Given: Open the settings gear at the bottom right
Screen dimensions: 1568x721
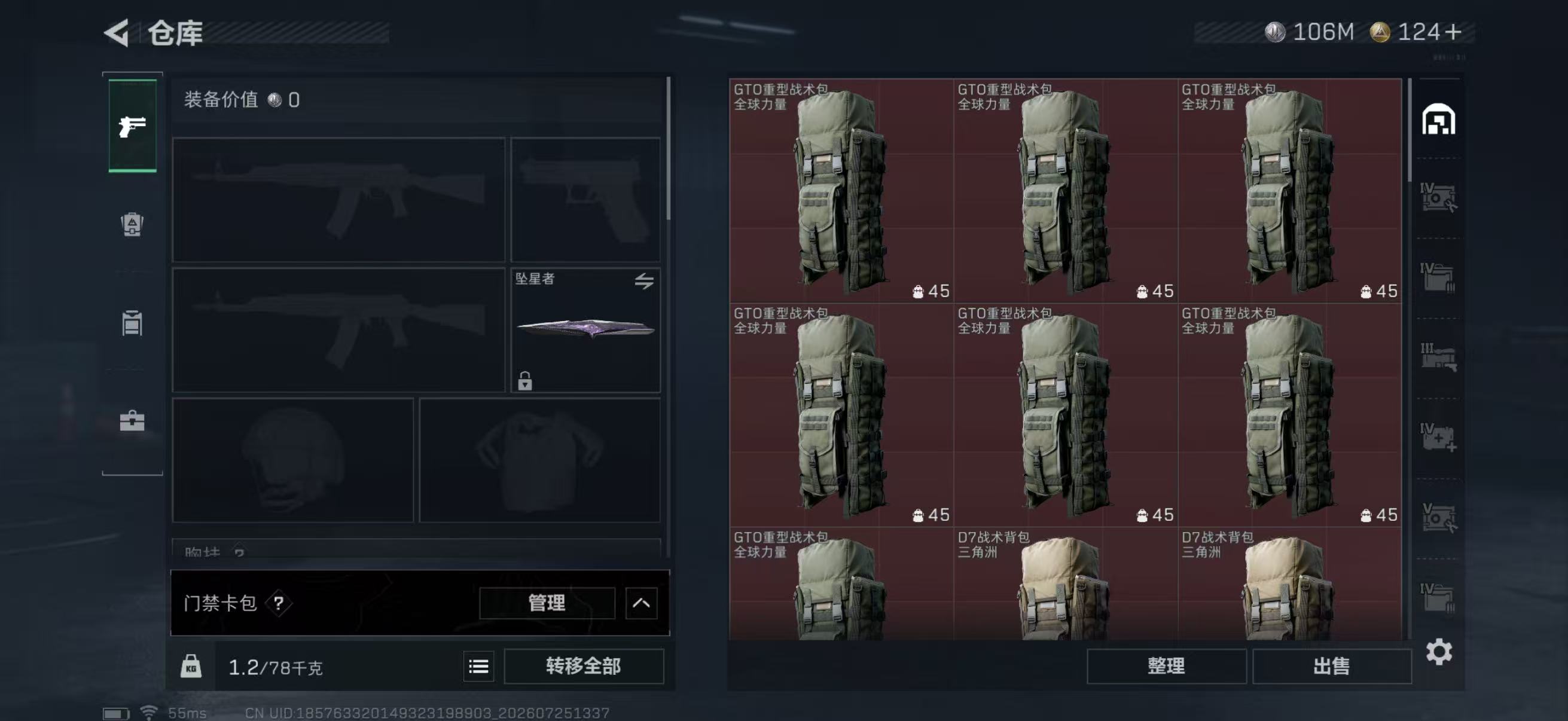Looking at the screenshot, I should [1439, 652].
